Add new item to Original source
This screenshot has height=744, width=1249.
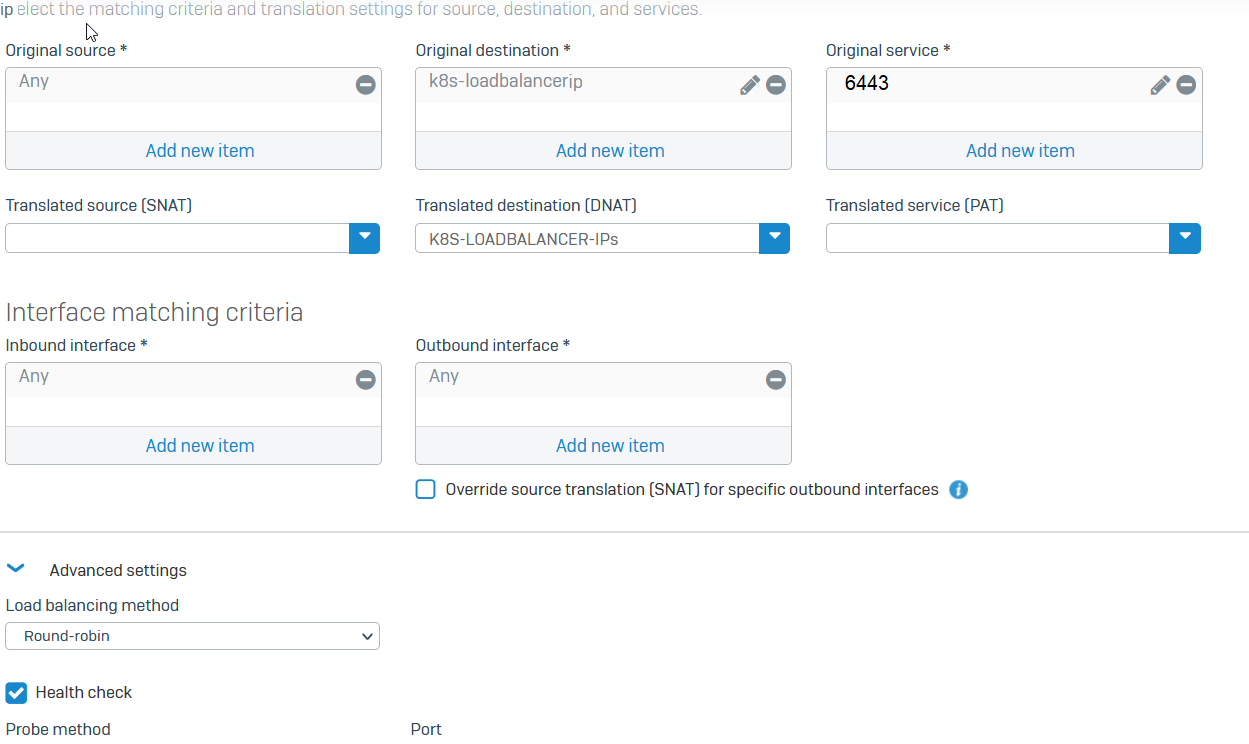pos(200,151)
